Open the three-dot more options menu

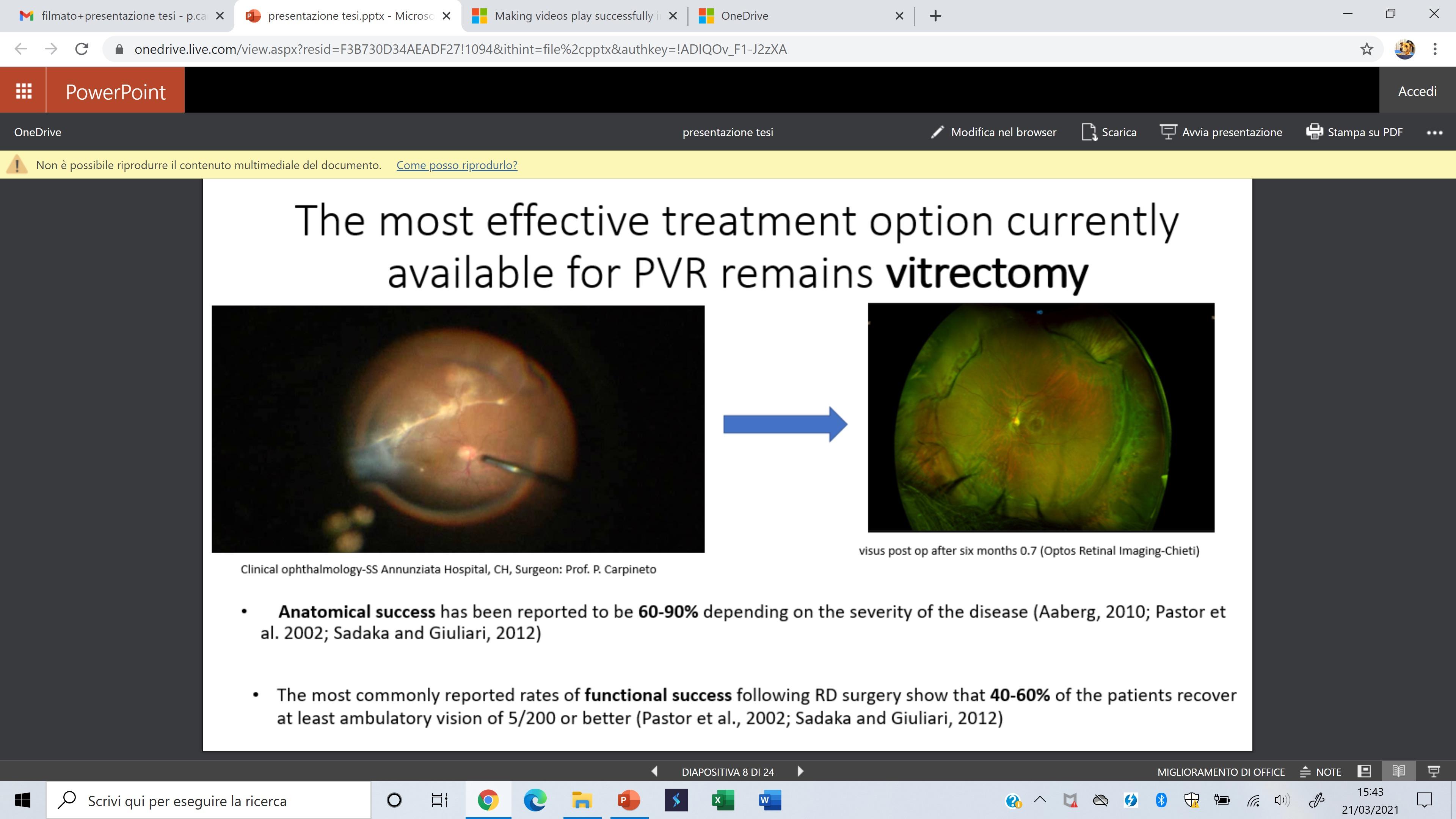pyautogui.click(x=1434, y=133)
